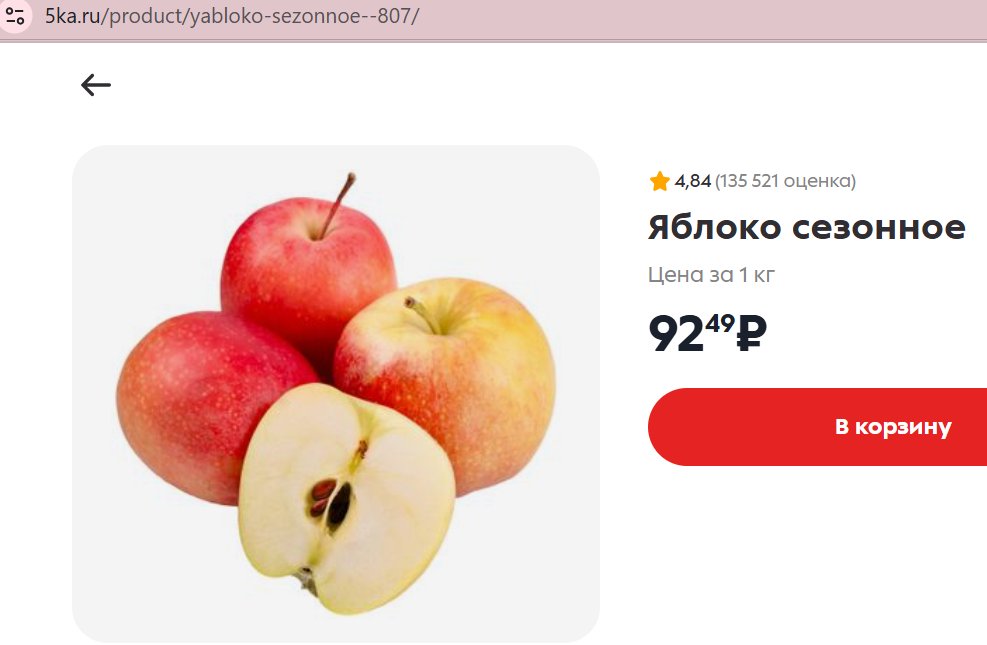Click the orange star rating icon

pos(660,181)
